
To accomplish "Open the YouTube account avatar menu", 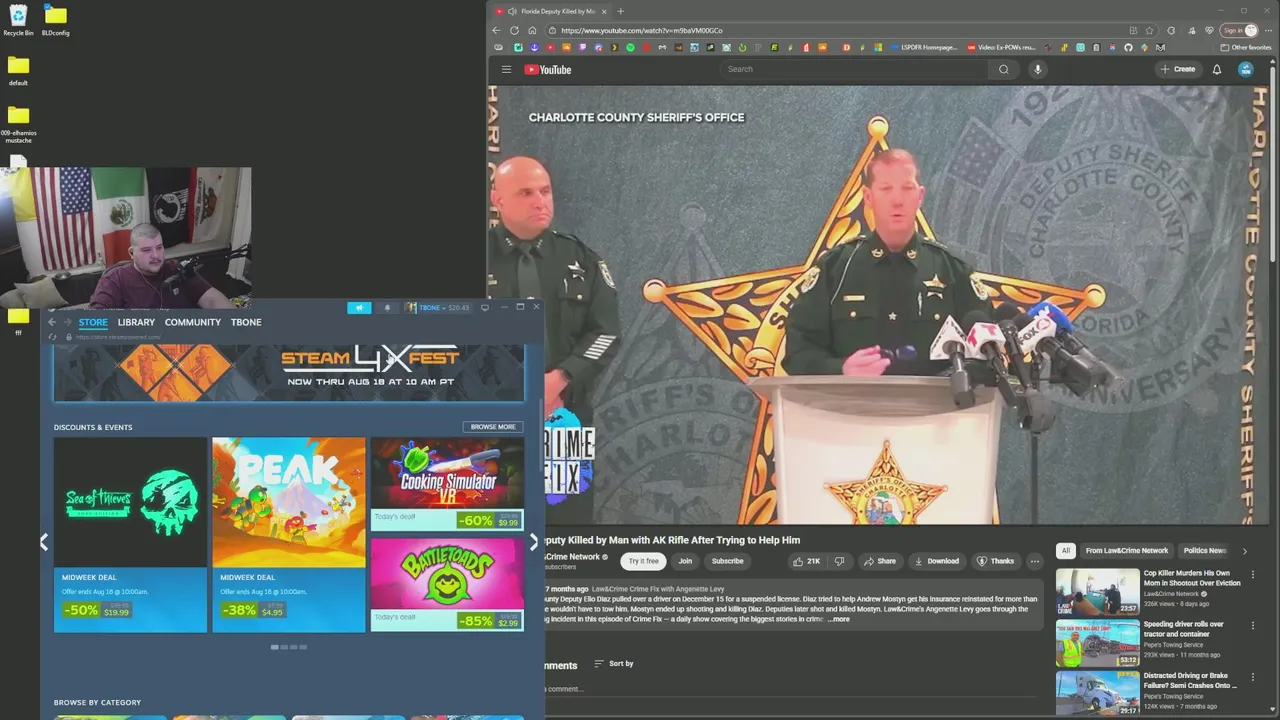I will pyautogui.click(x=1245, y=69).
